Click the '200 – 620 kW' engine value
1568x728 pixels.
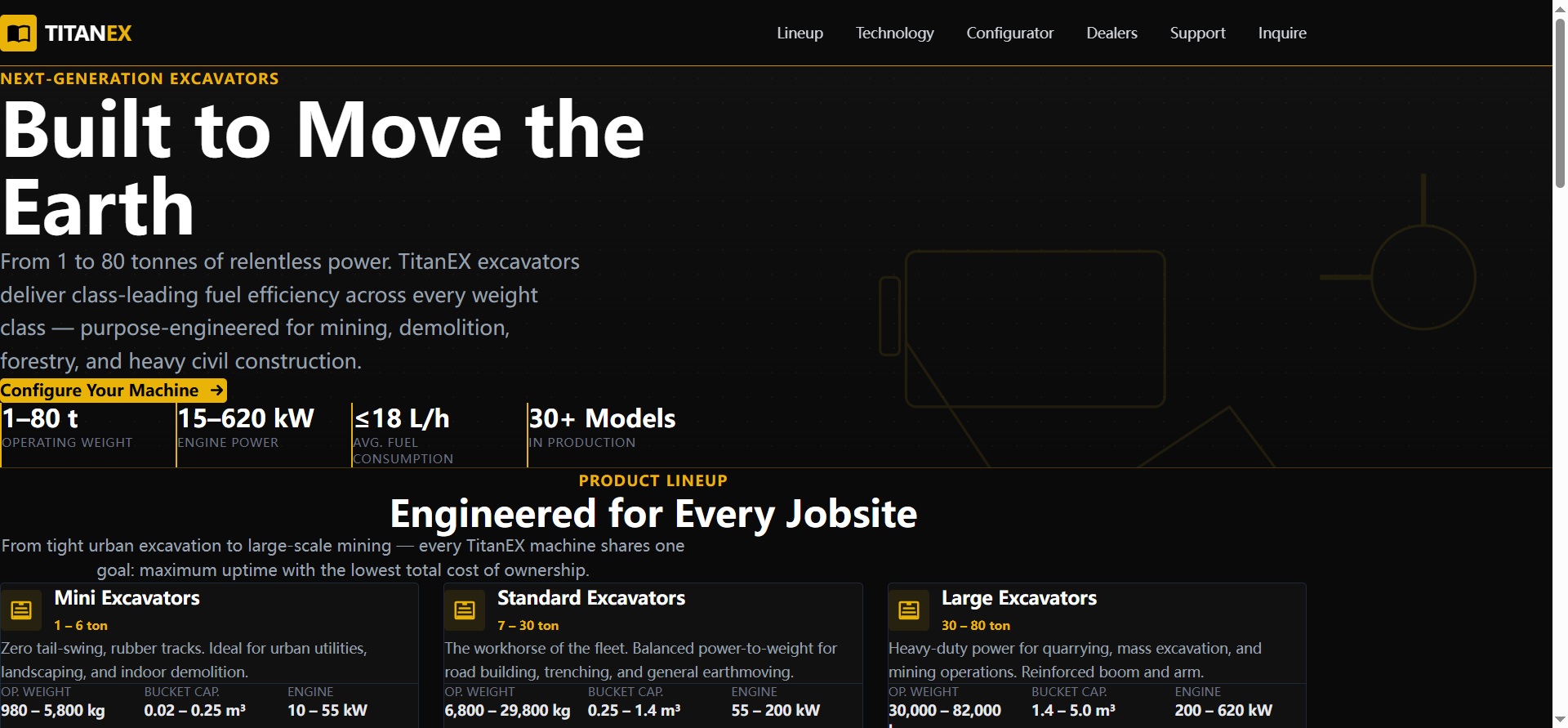tap(1223, 710)
